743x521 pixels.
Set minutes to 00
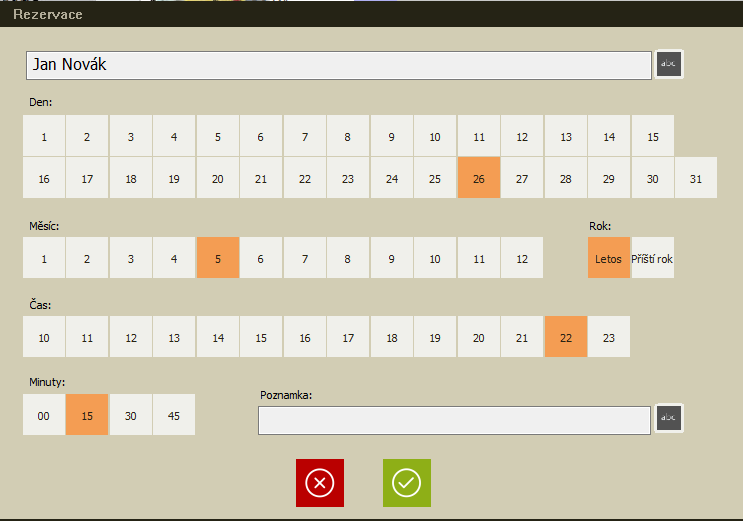click(x=44, y=415)
